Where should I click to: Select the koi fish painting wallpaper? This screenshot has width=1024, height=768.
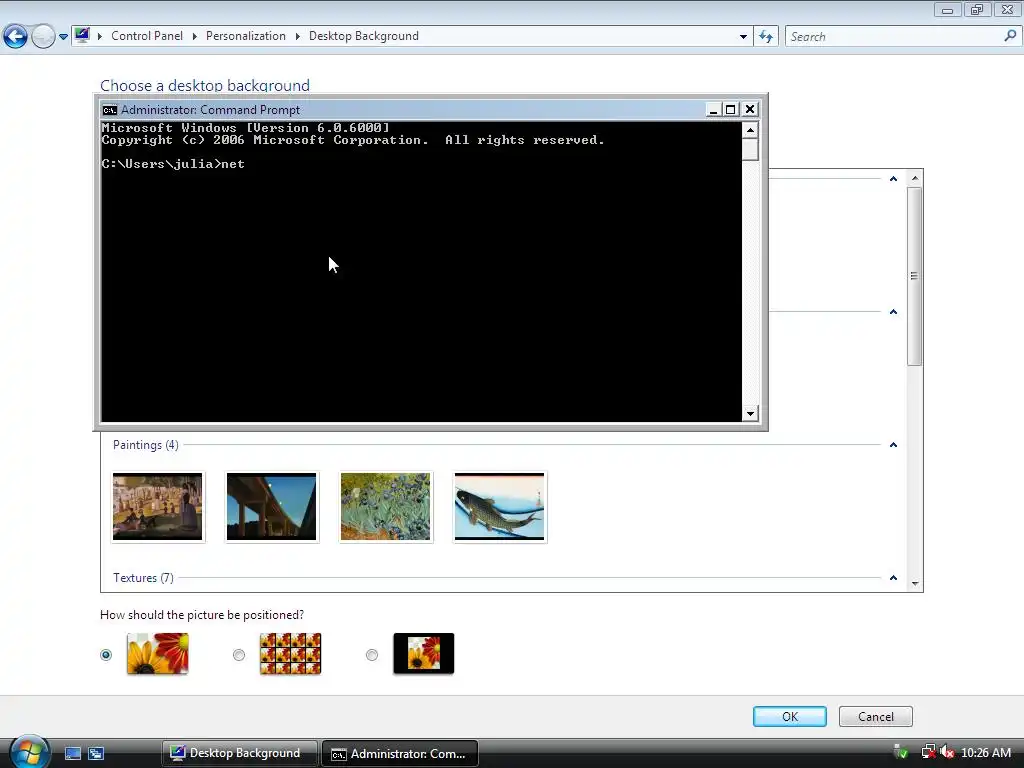(500, 507)
